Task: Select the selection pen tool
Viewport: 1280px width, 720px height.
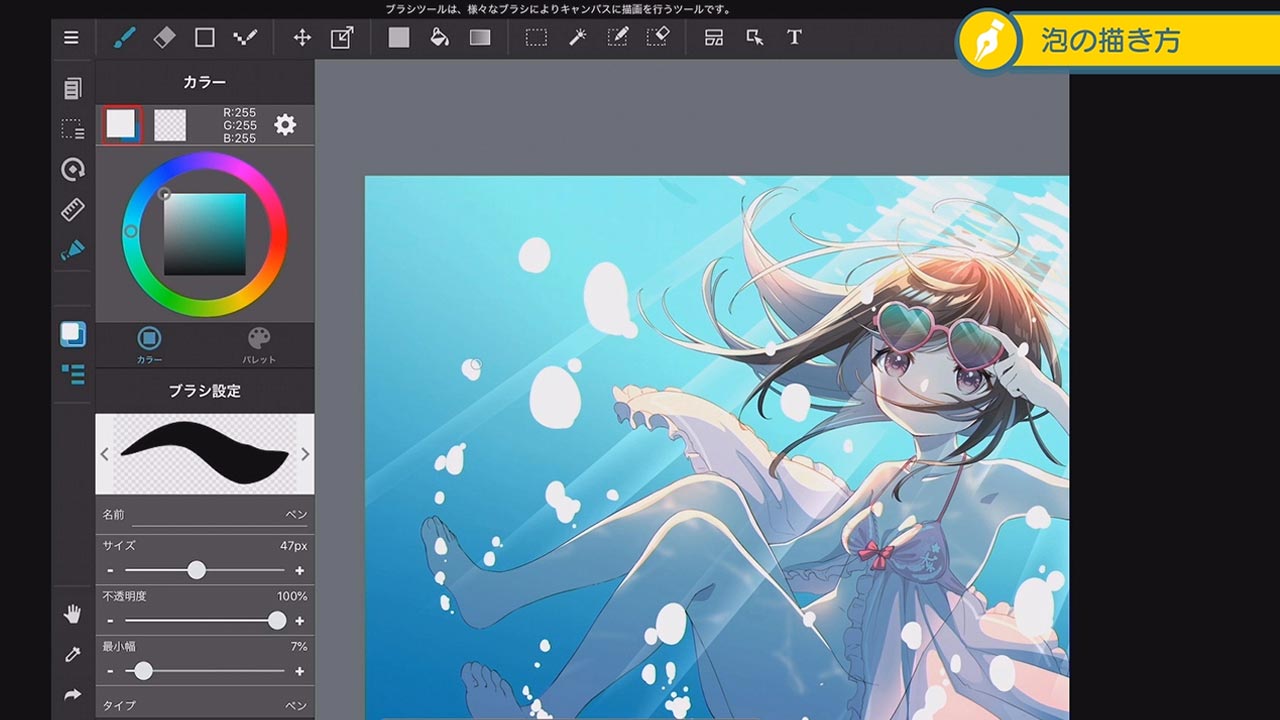Action: coord(618,38)
